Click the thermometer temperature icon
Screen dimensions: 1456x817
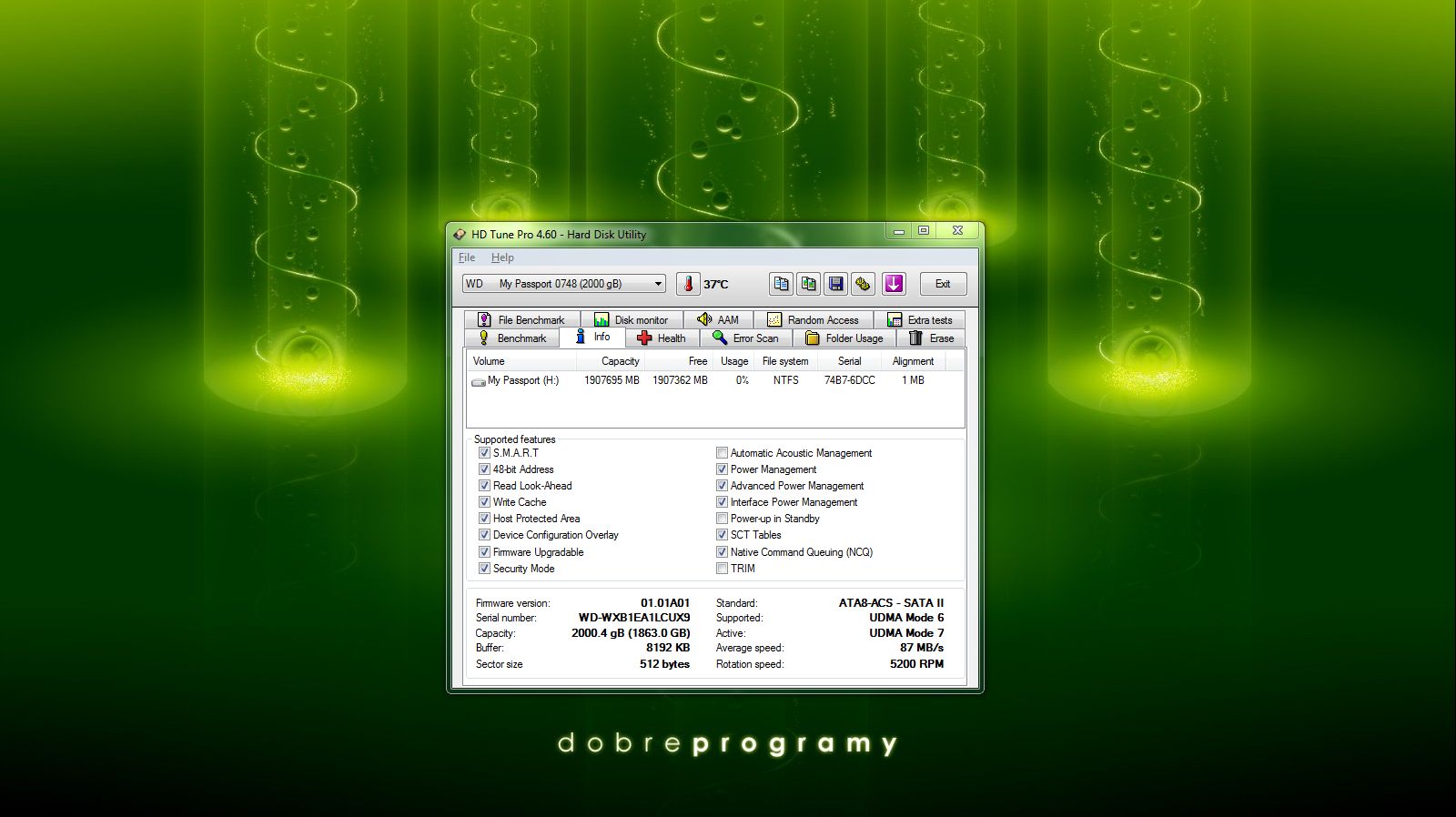pos(688,284)
